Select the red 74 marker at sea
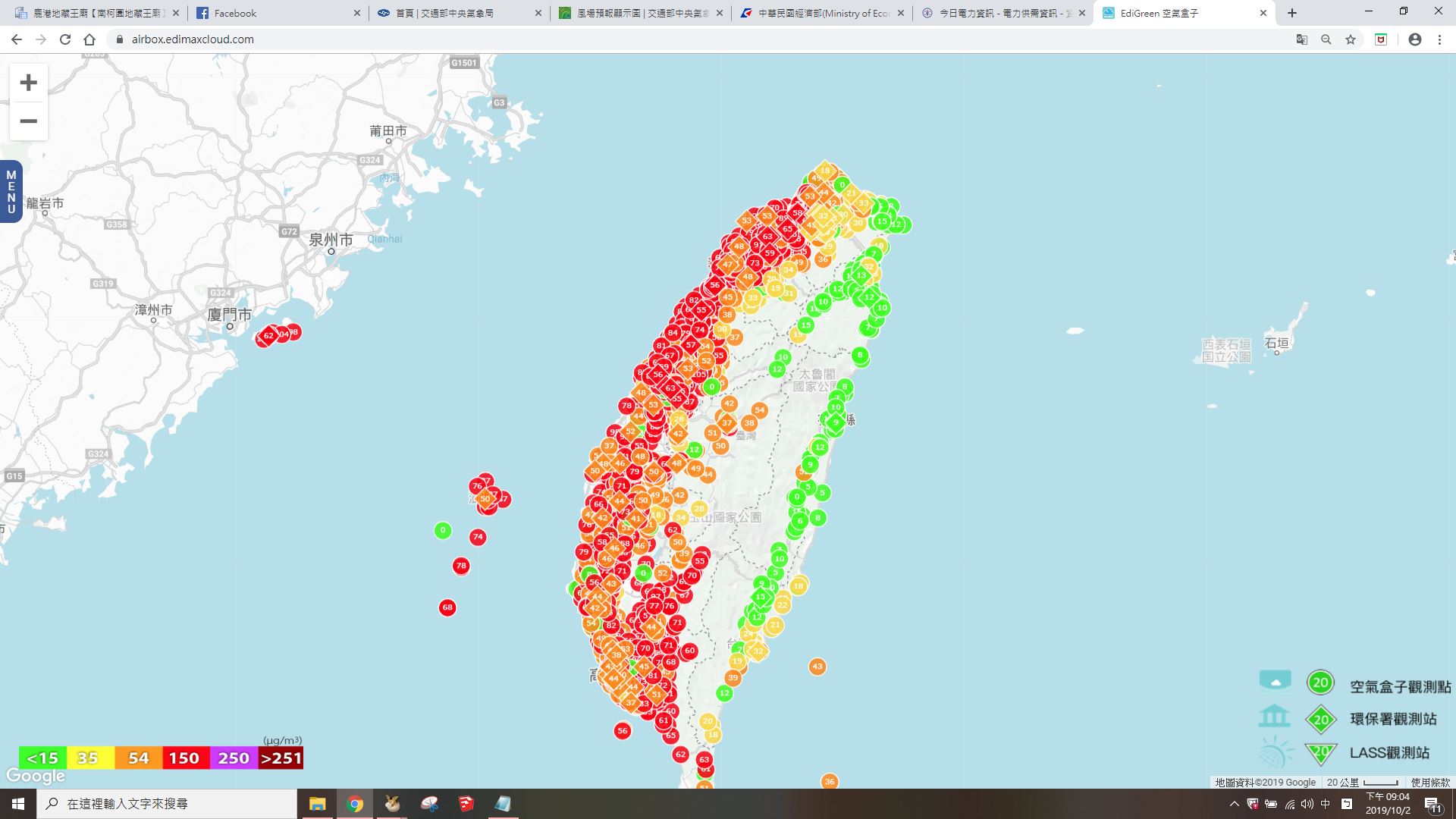 click(x=478, y=537)
